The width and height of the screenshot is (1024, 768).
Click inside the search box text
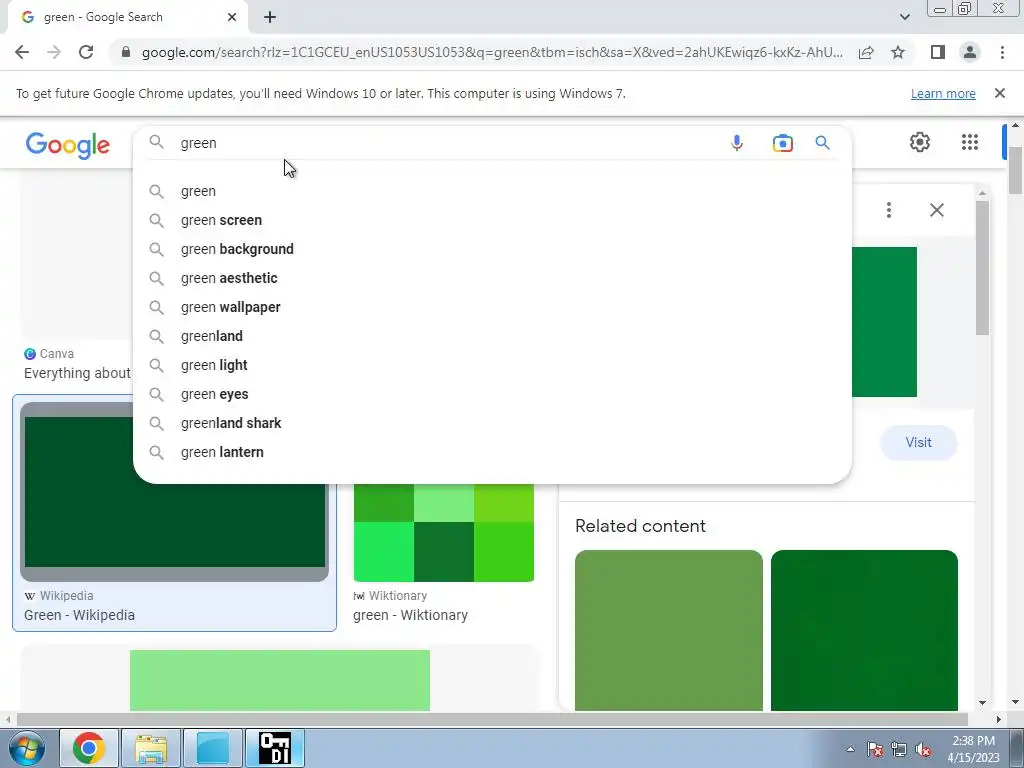(x=199, y=143)
